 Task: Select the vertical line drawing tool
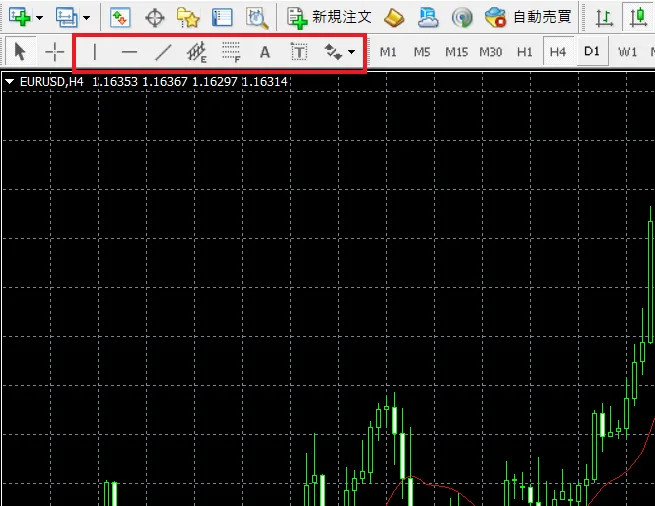(x=95, y=52)
